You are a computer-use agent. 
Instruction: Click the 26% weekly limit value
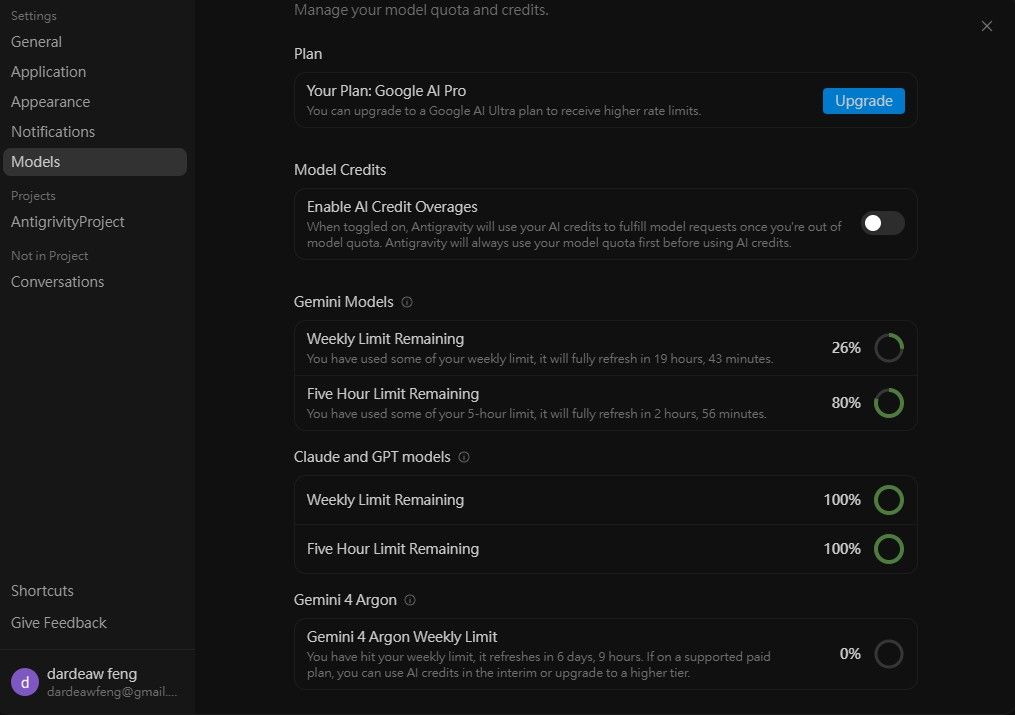(x=846, y=348)
